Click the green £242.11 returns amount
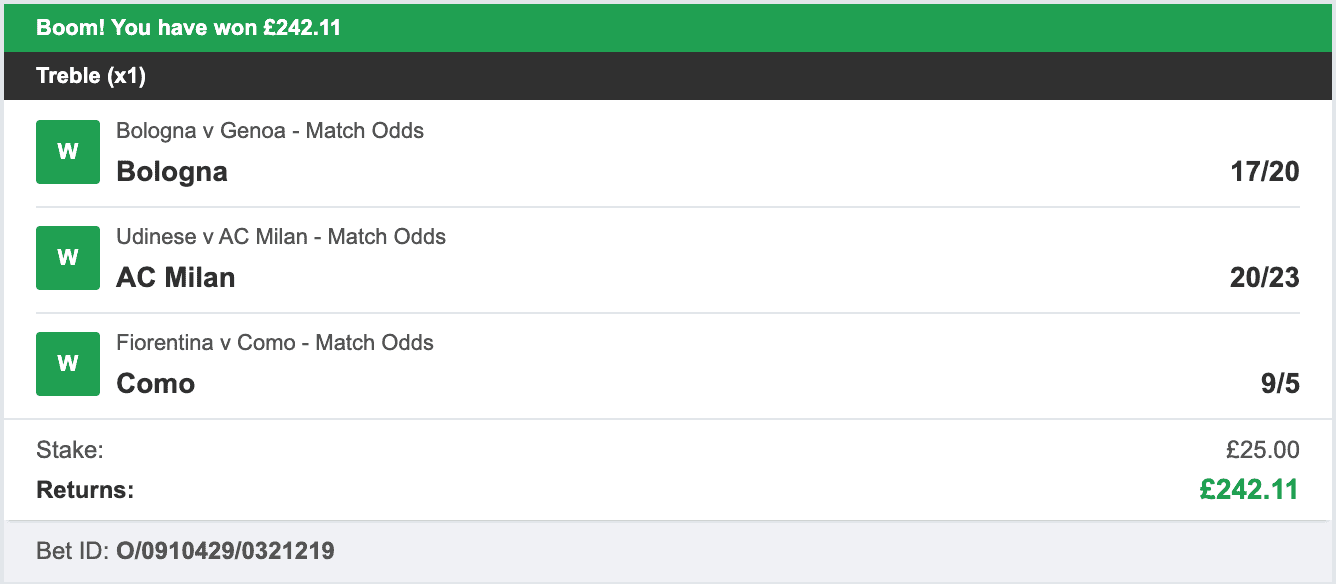 point(1249,490)
